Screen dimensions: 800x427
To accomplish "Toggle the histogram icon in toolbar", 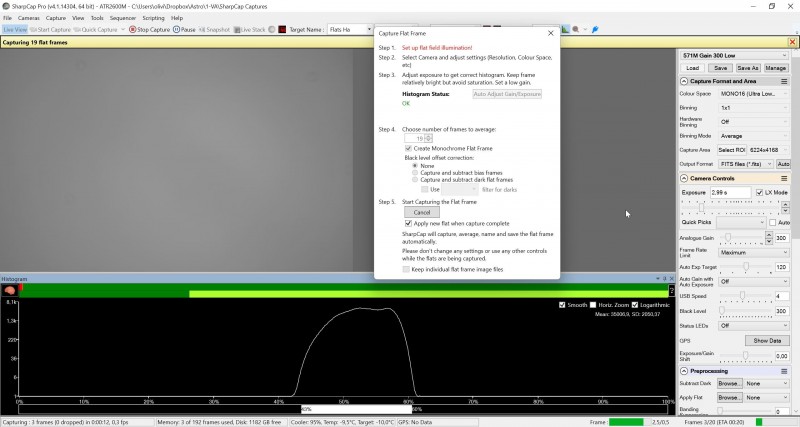I will coord(565,30).
